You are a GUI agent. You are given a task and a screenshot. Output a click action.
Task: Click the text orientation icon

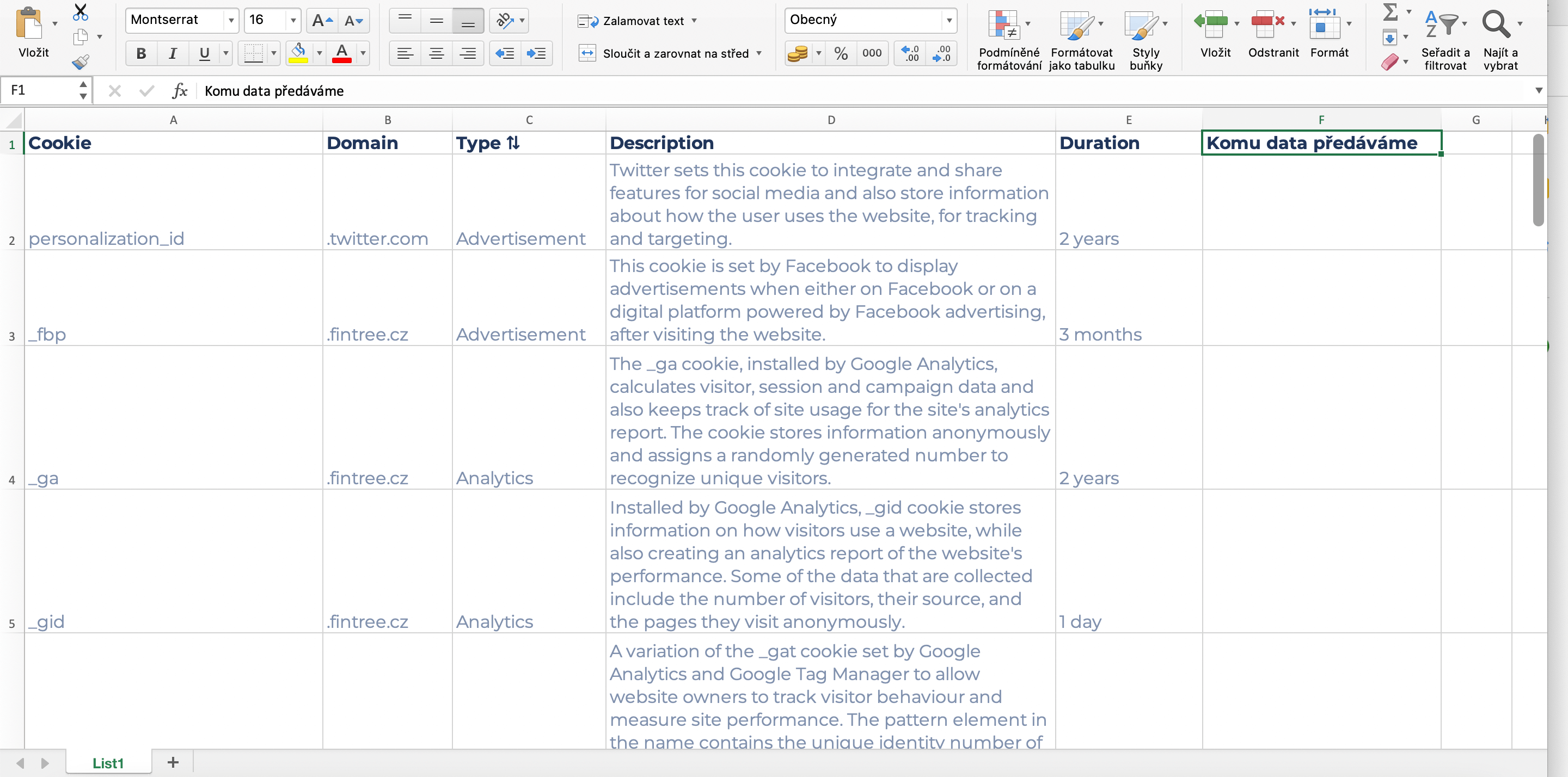(x=505, y=21)
